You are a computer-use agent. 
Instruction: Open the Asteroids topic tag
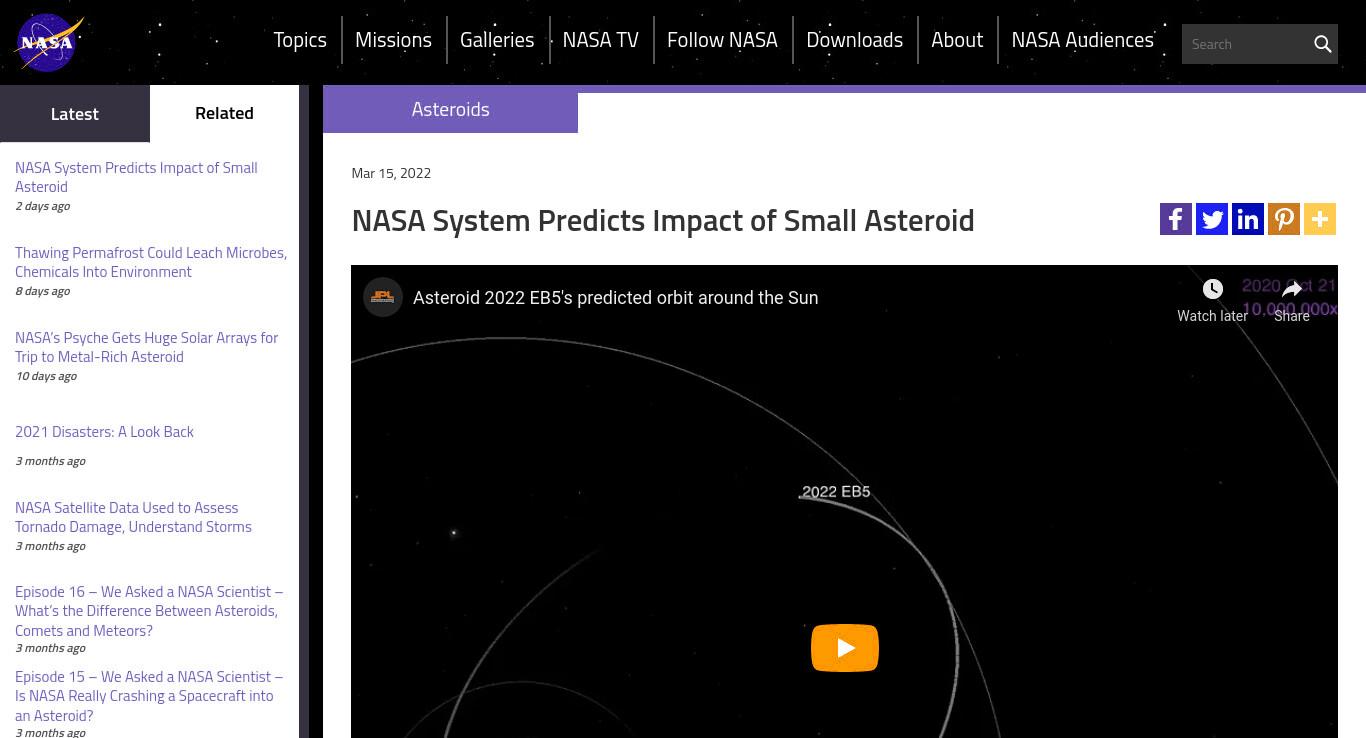click(450, 109)
